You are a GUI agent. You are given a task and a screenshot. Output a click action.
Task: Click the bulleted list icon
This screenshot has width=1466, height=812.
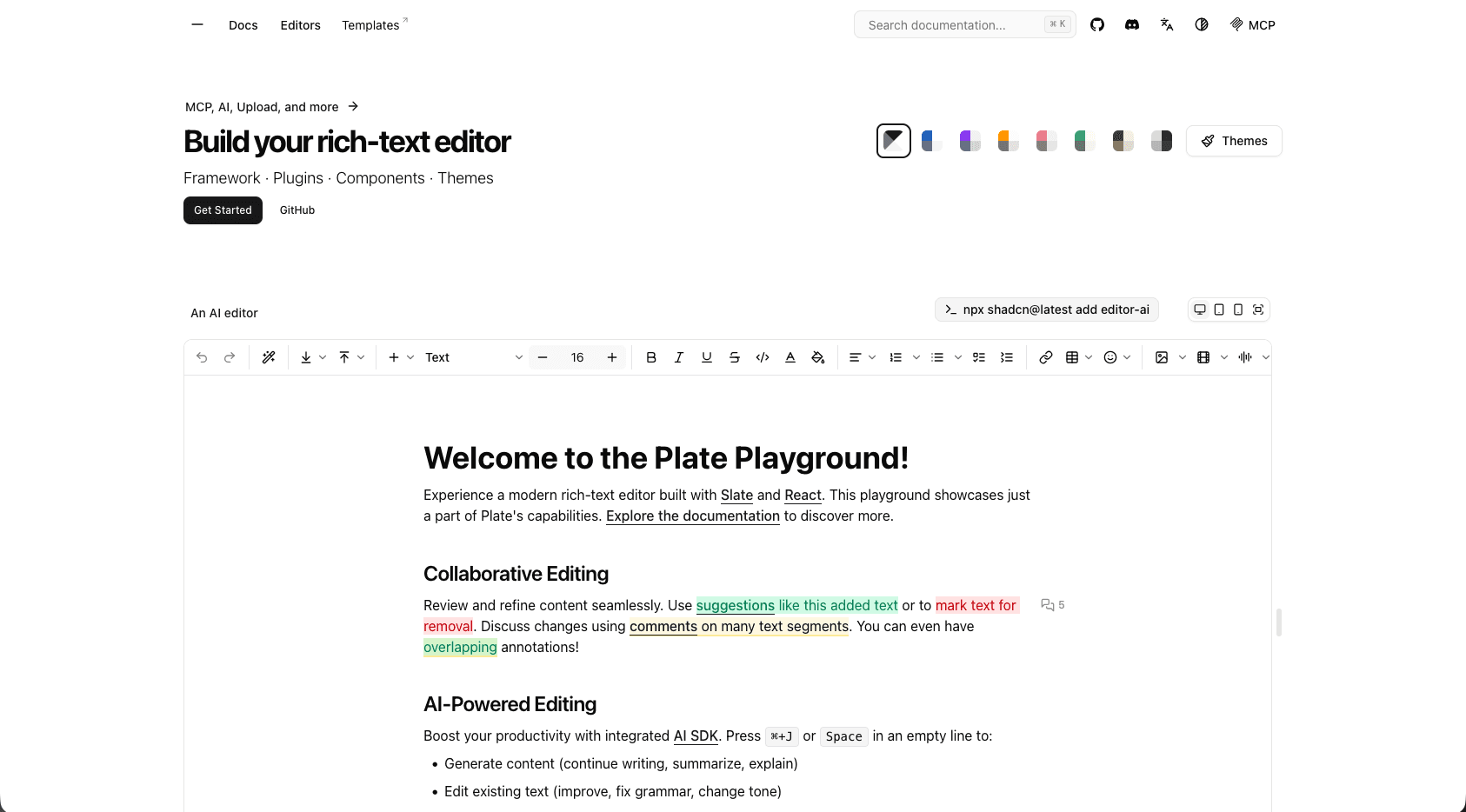(x=937, y=357)
